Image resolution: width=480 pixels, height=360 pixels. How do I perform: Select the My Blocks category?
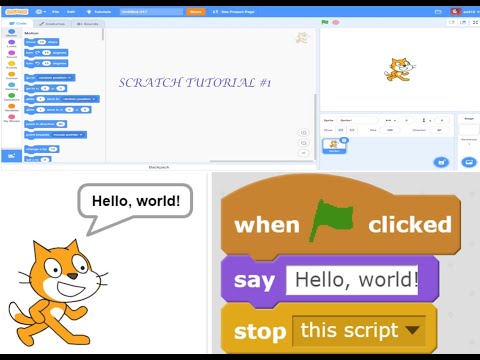pyautogui.click(x=11, y=118)
